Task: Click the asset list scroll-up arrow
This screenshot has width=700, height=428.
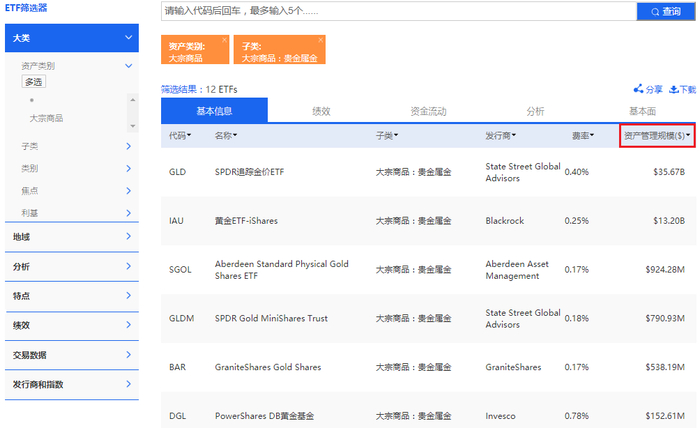Action: (133, 100)
